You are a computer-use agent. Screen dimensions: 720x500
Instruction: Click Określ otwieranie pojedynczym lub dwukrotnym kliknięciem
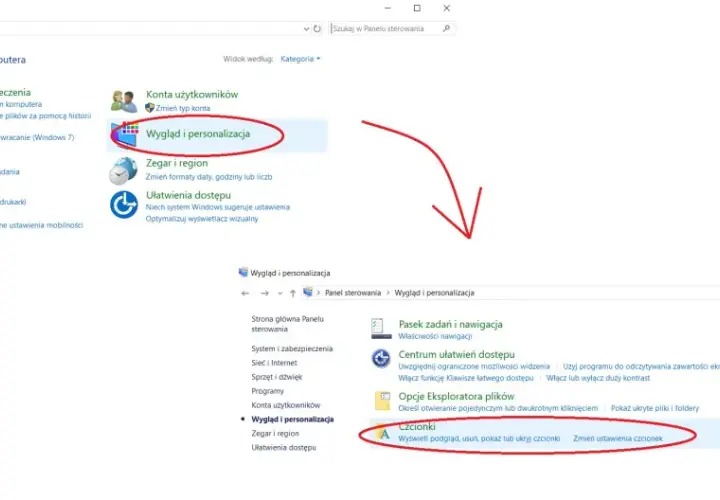498,408
